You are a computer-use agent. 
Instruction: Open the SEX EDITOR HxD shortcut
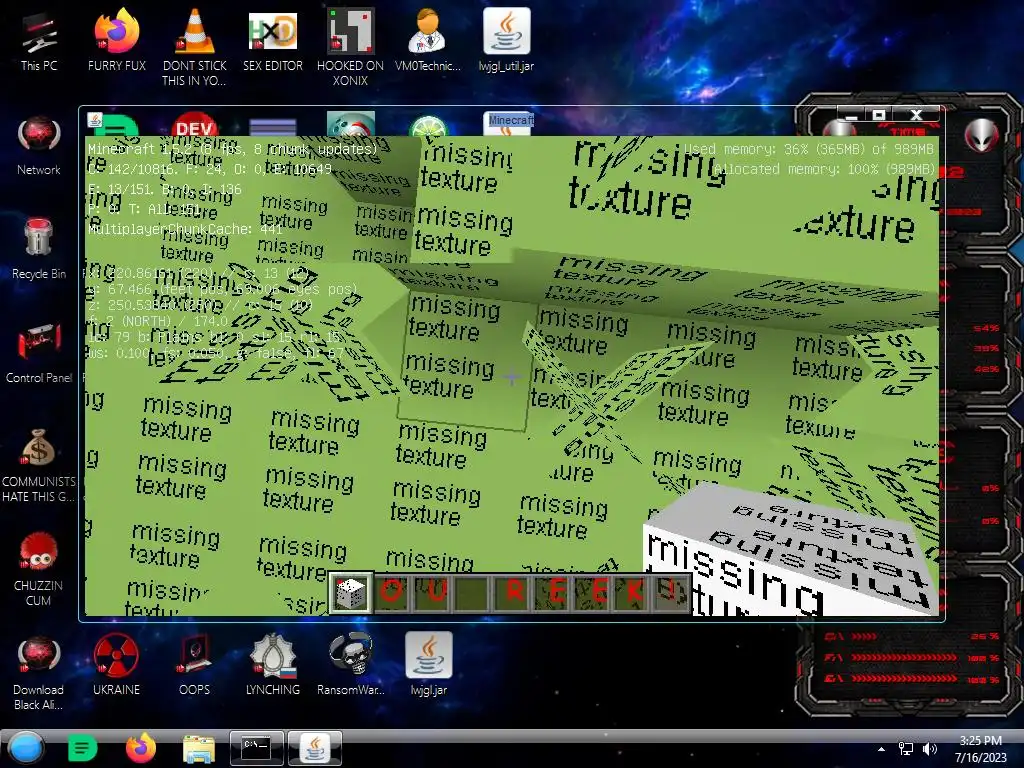click(x=272, y=42)
